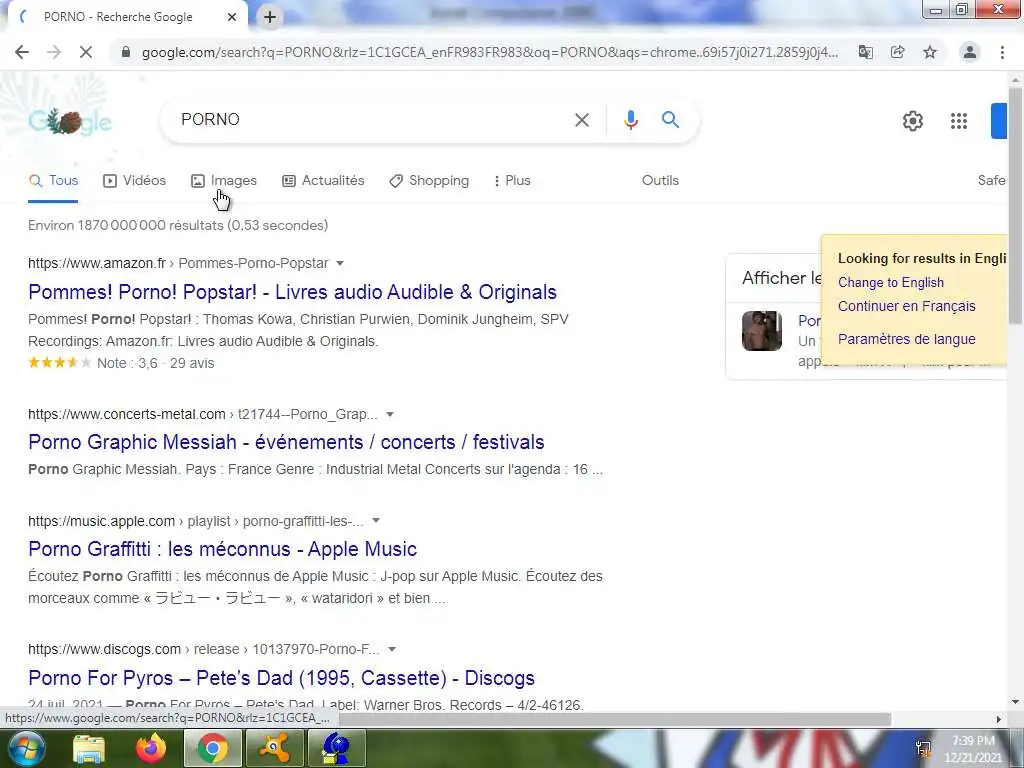Click the globe program taskbar icon
Image resolution: width=1024 pixels, height=768 pixels.
tap(336, 748)
